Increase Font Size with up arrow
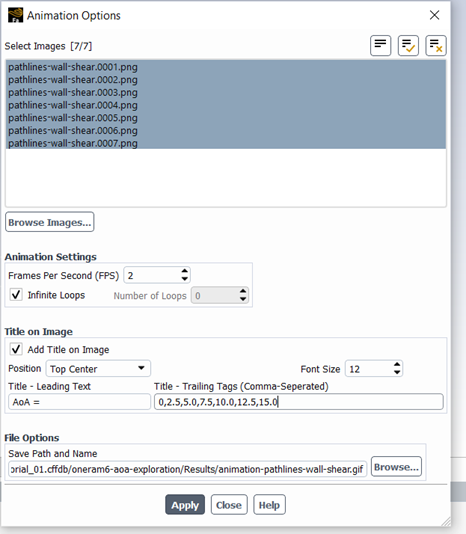This screenshot has height=534, width=466. pos(397,365)
